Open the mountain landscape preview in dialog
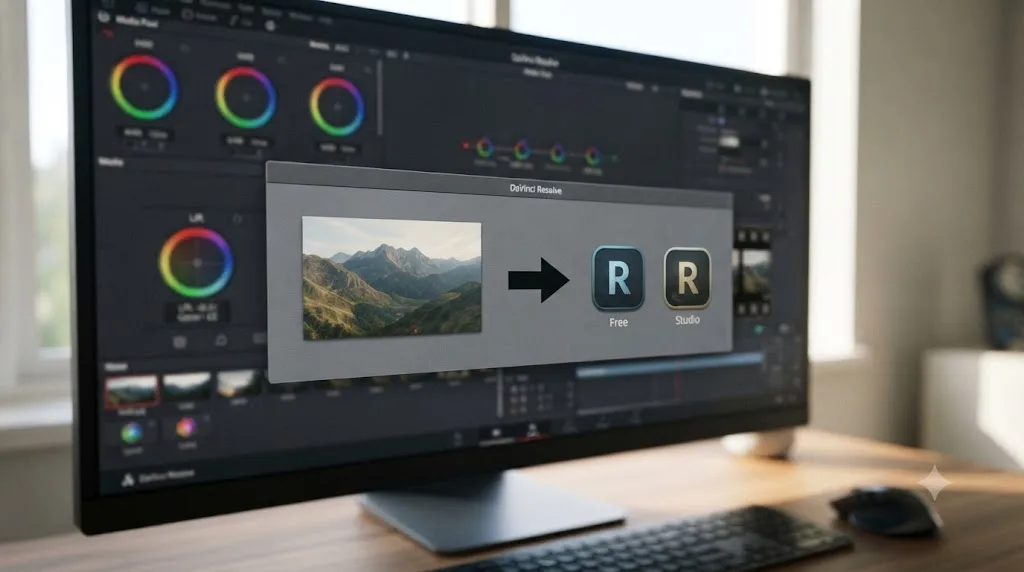This screenshot has height=572, width=1024. coord(392,278)
